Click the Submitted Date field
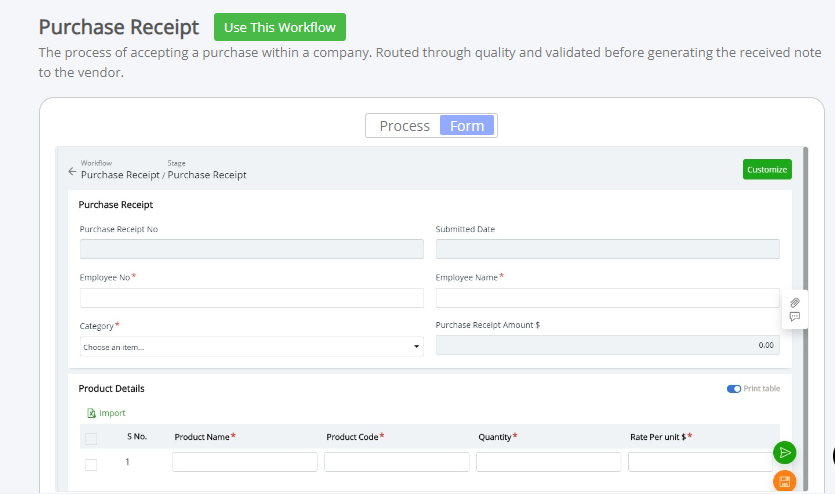 click(608, 249)
